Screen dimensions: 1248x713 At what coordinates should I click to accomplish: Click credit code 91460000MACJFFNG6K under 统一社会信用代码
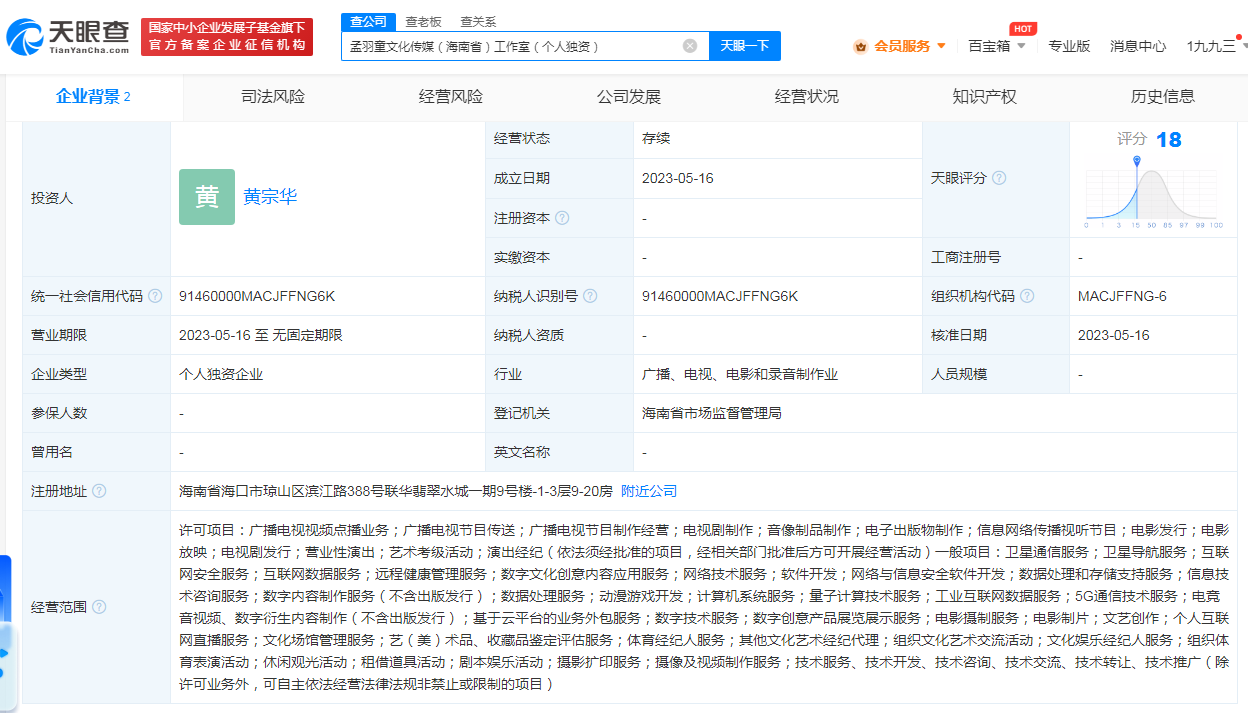(x=257, y=296)
